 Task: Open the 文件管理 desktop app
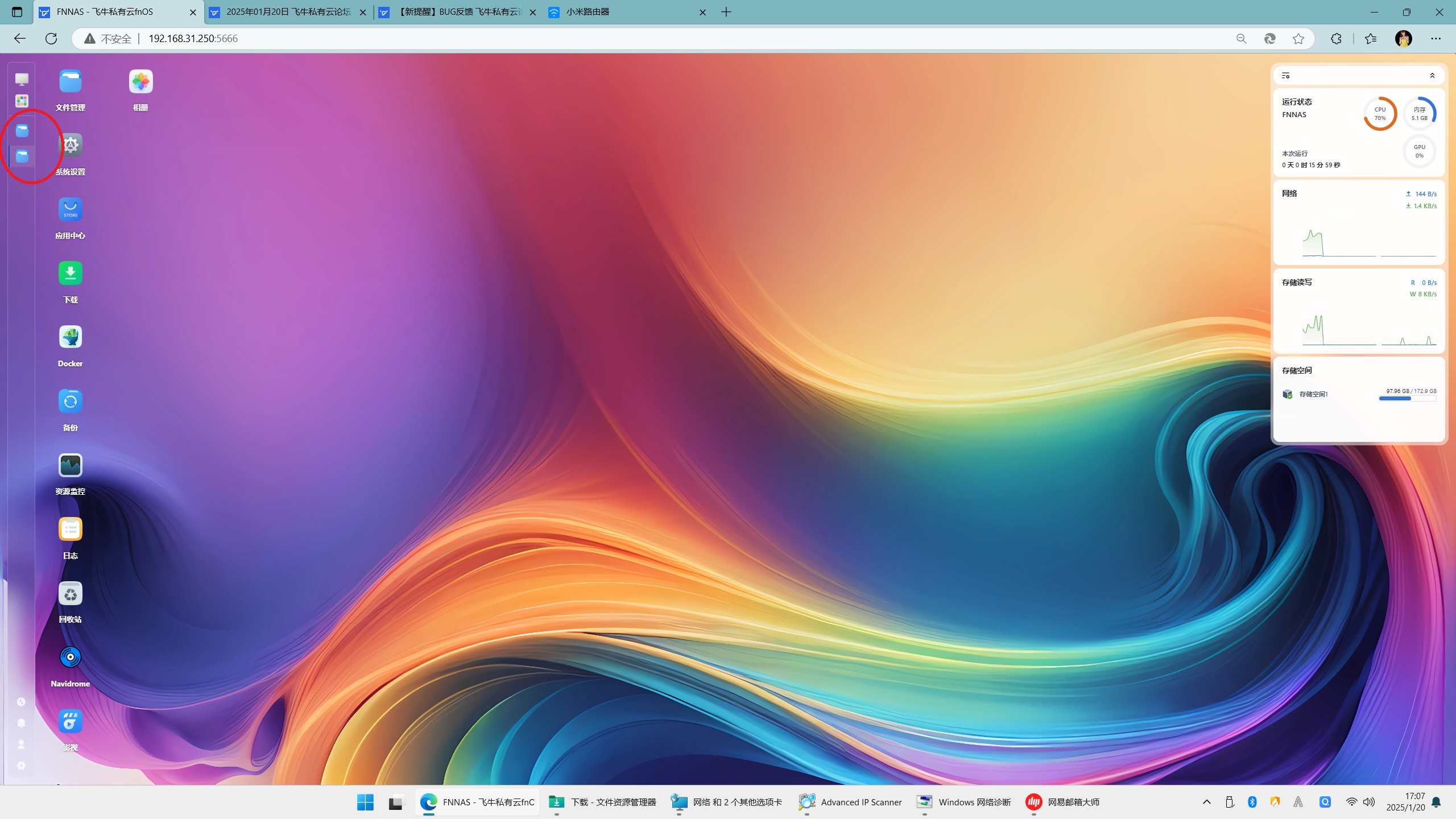point(71,82)
